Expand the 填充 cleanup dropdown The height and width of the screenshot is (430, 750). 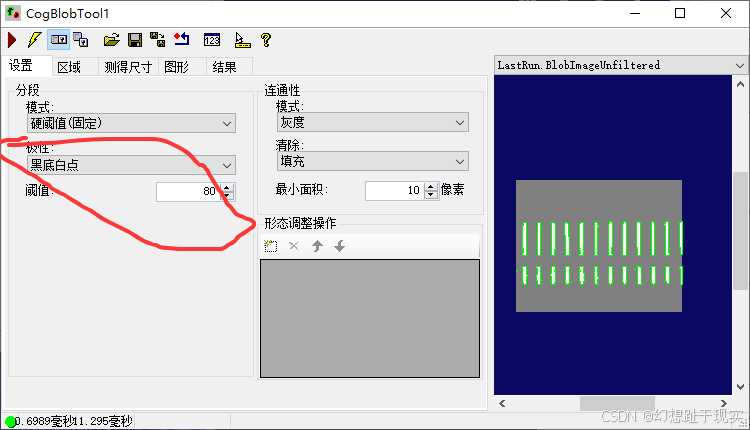pyautogui.click(x=373, y=161)
